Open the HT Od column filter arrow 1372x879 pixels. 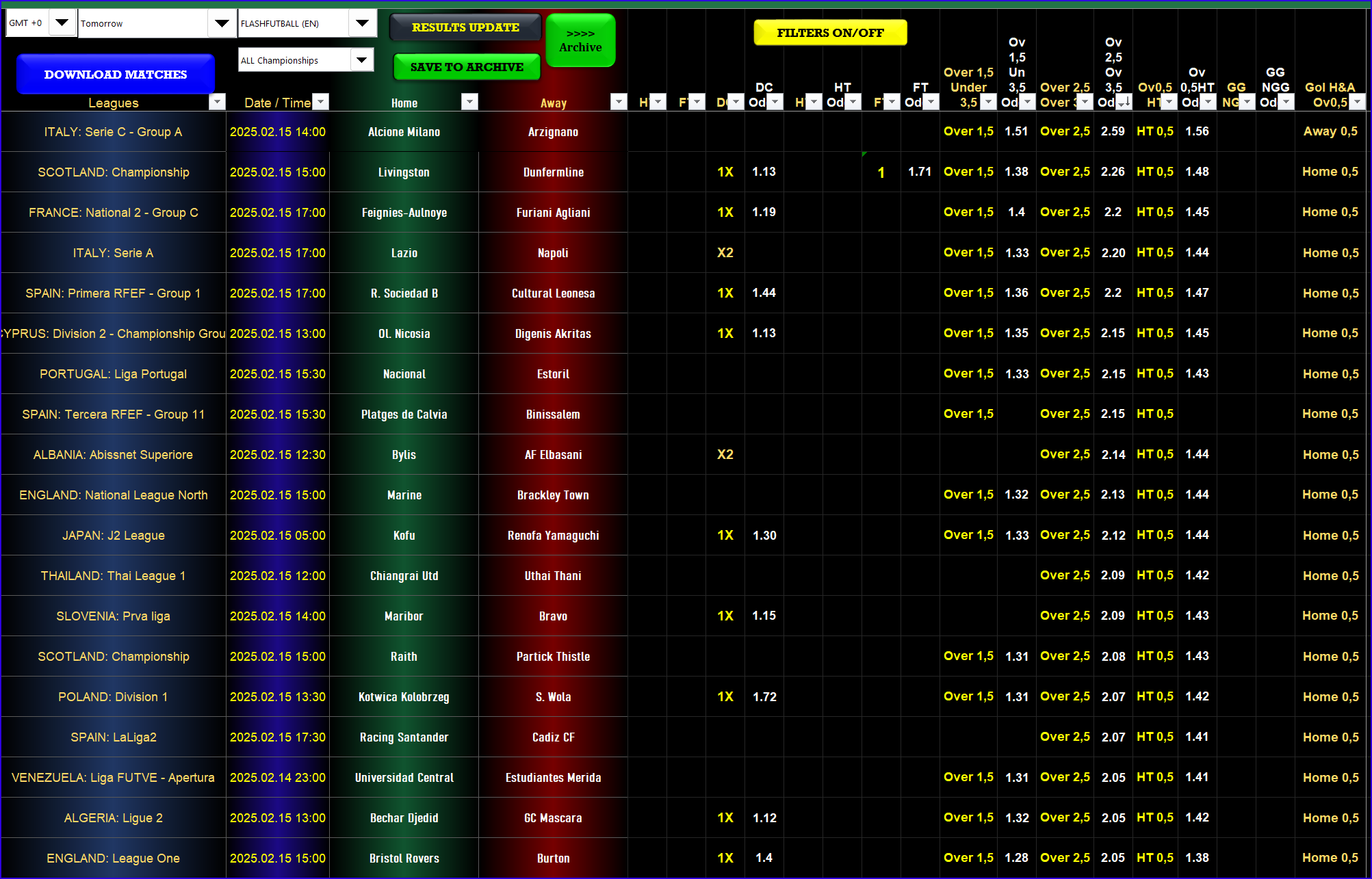click(853, 102)
